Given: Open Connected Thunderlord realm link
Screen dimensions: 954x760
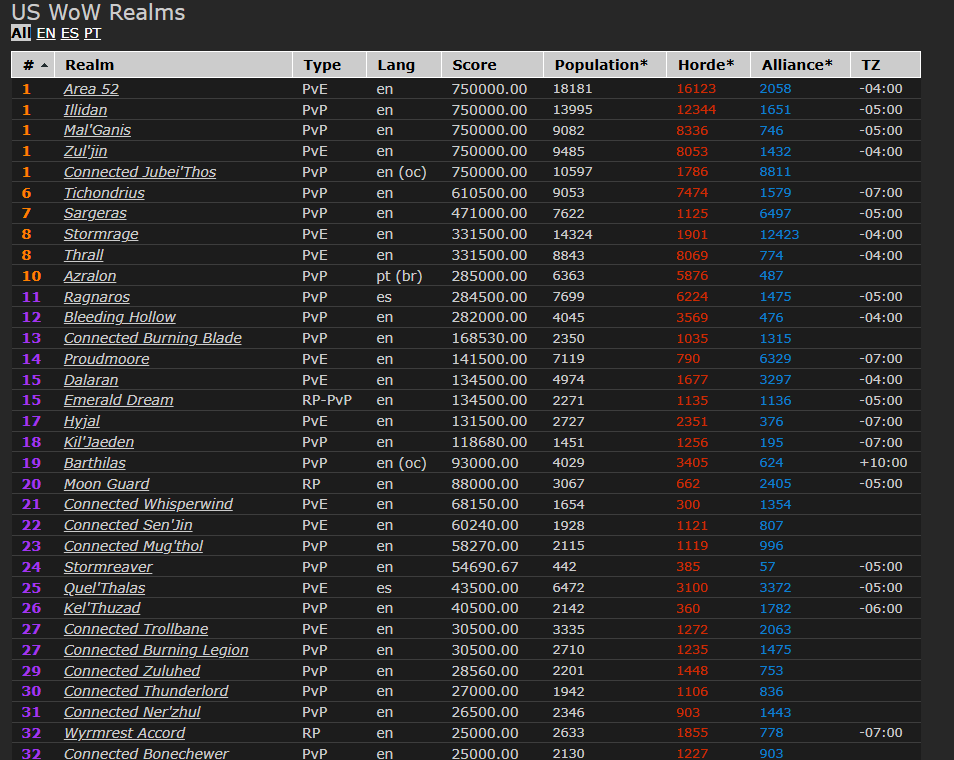Looking at the screenshot, I should tap(146, 691).
